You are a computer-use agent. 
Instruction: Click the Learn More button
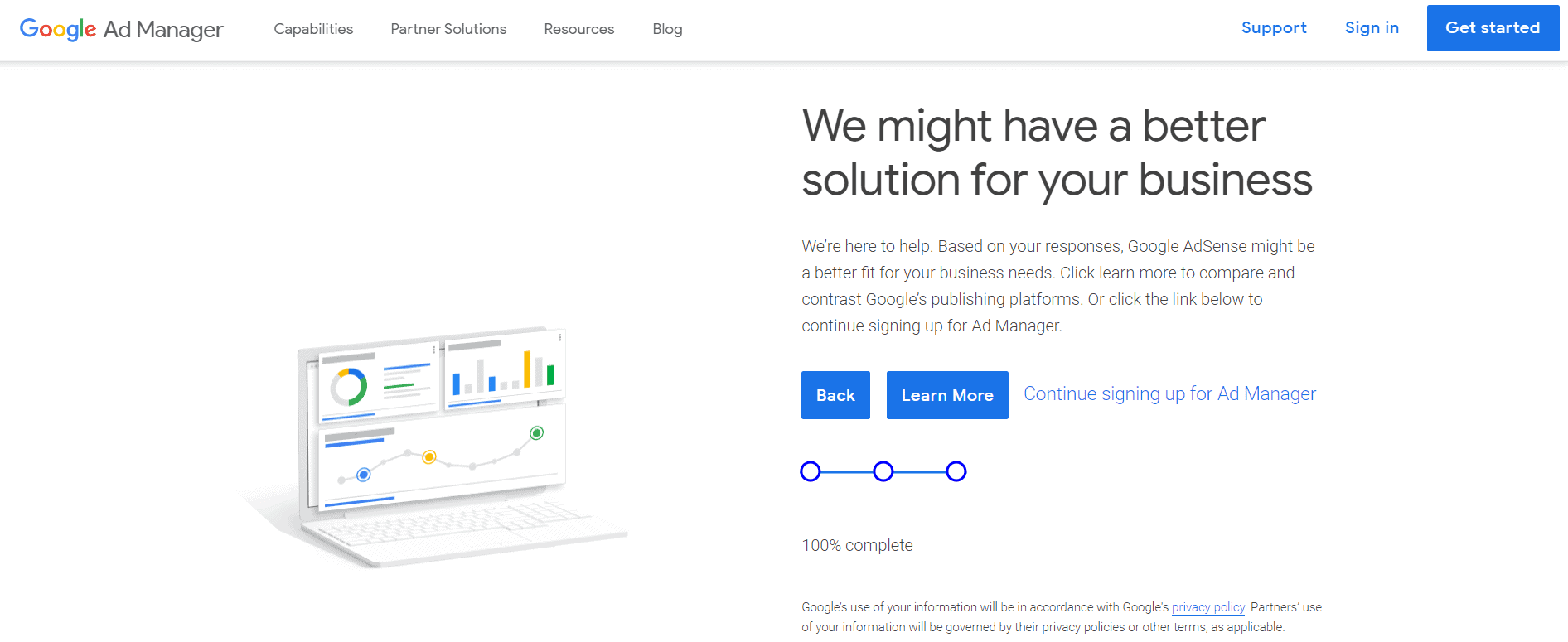pos(947,395)
